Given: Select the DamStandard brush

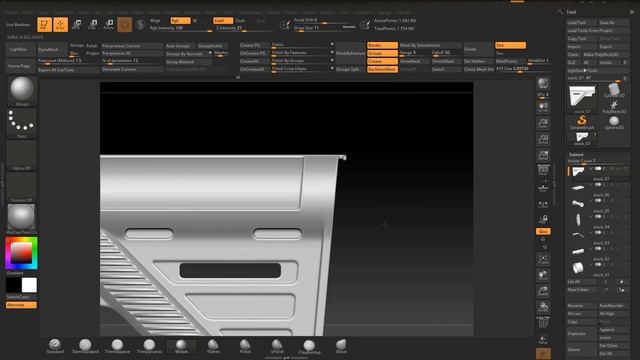Looking at the screenshot, I should tap(85, 346).
